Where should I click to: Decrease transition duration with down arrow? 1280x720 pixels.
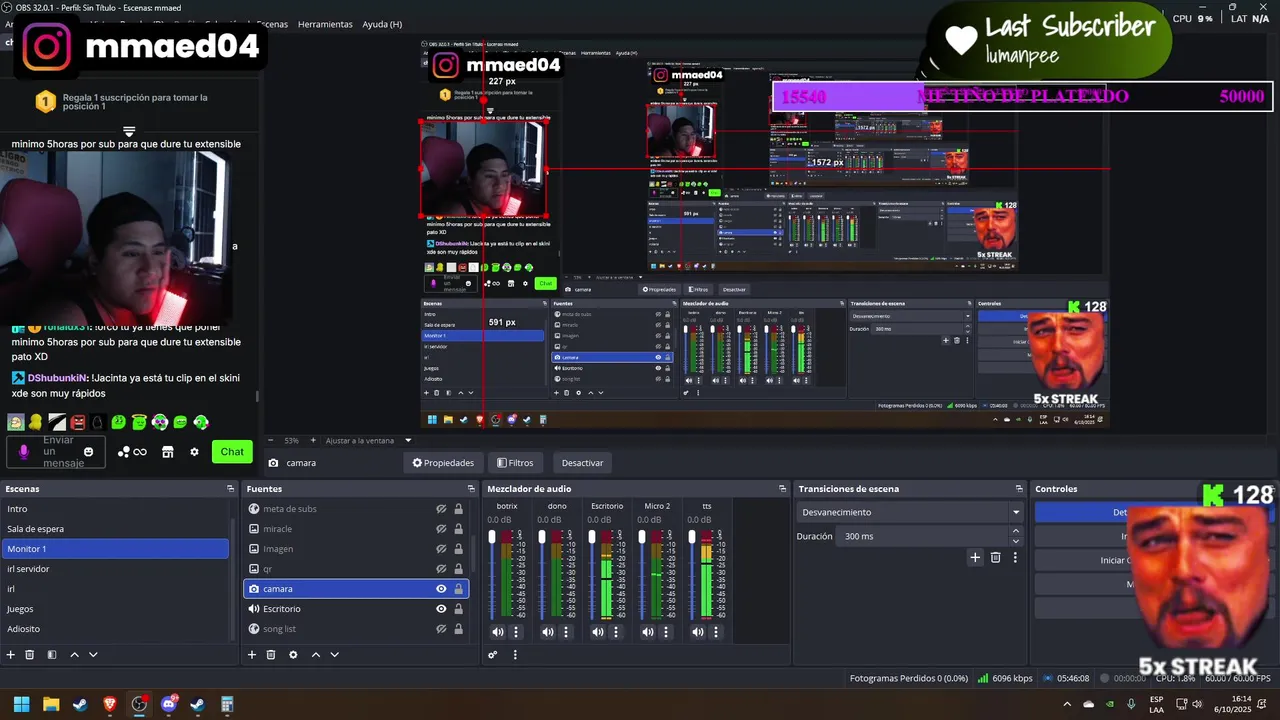pyautogui.click(x=1016, y=541)
